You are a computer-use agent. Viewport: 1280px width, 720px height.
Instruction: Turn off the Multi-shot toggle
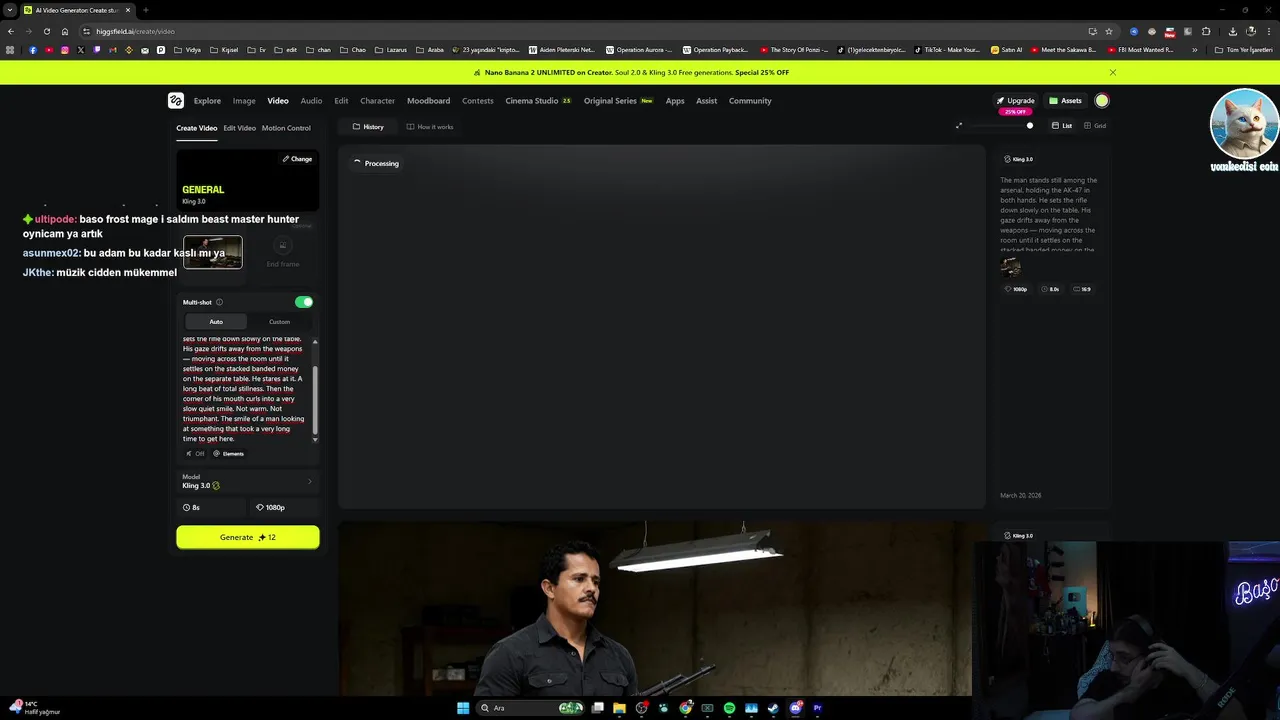coord(304,302)
